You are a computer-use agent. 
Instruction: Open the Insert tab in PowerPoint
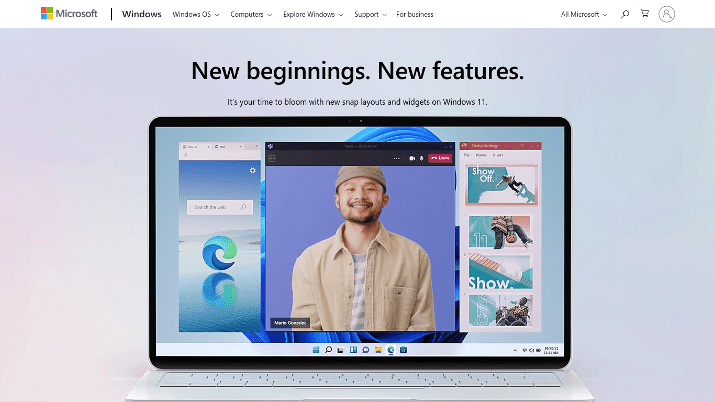497,155
